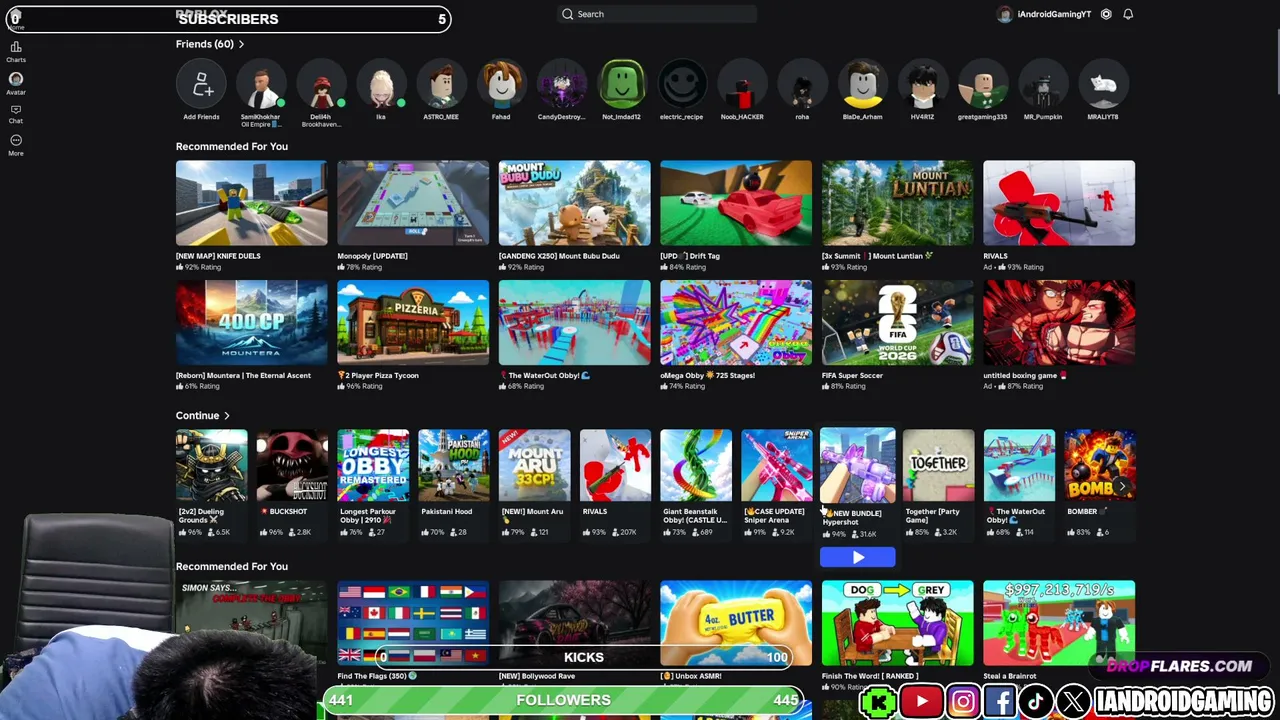Select friend electric_recipe's avatar
The image size is (1280, 720).
[x=681, y=85]
